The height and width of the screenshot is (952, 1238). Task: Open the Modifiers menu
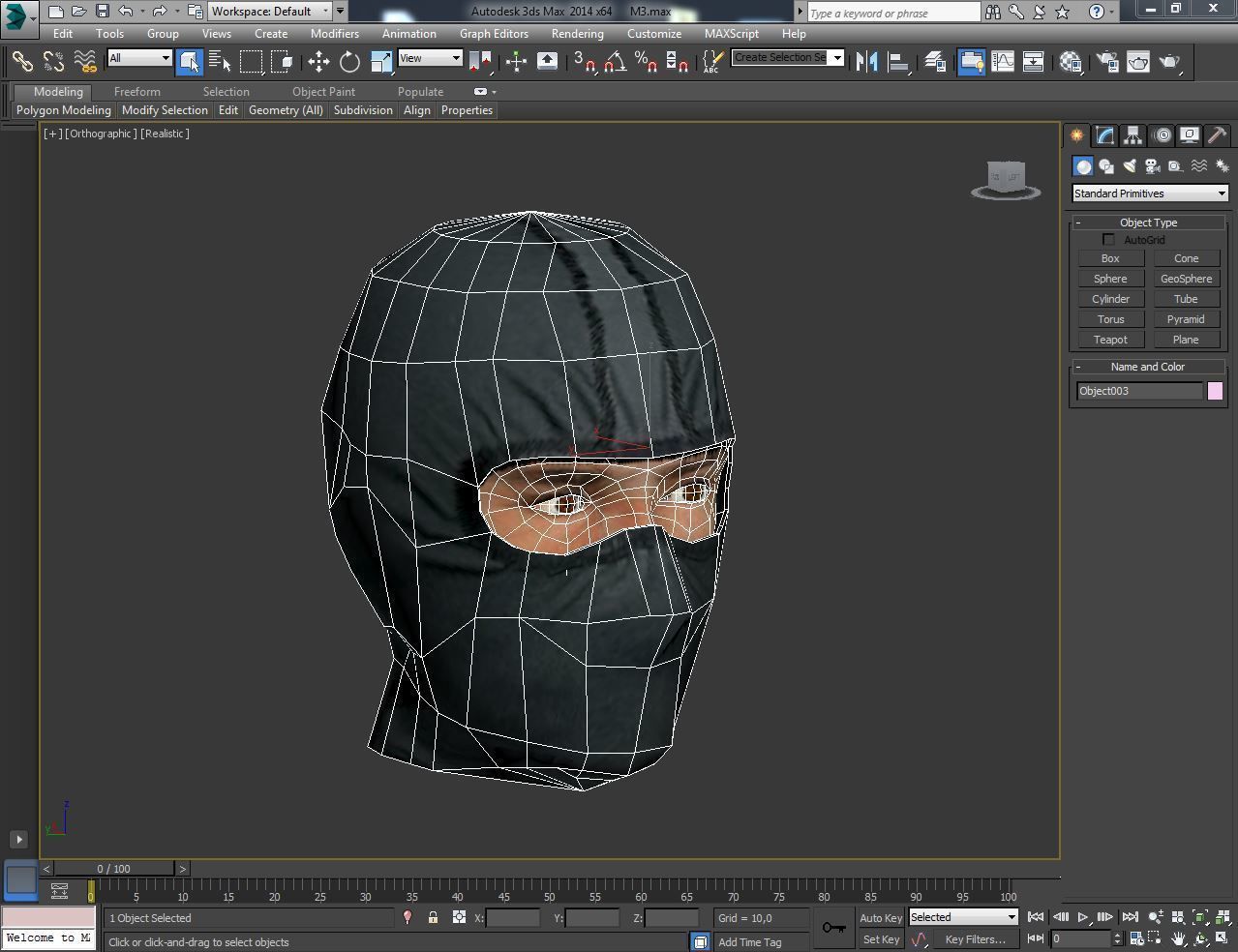click(335, 33)
